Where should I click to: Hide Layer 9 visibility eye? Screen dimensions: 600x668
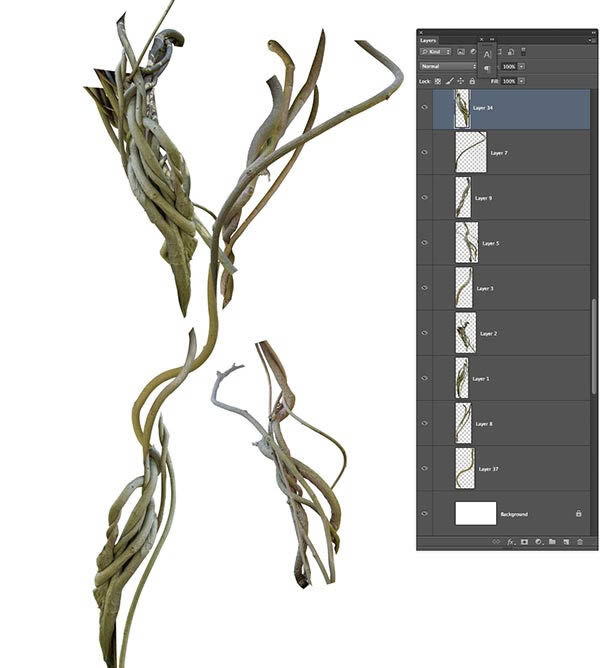tap(424, 198)
